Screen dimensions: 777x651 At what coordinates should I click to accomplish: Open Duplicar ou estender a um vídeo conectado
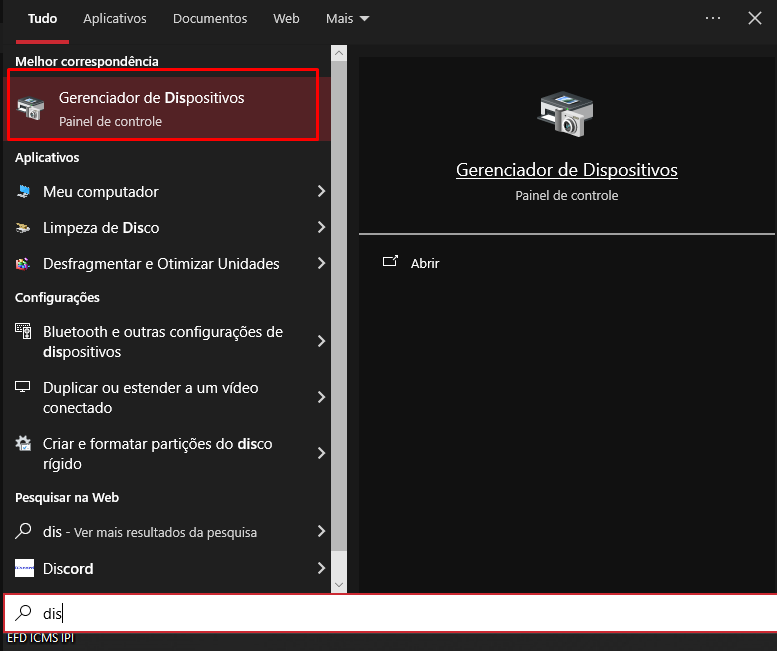click(167, 397)
